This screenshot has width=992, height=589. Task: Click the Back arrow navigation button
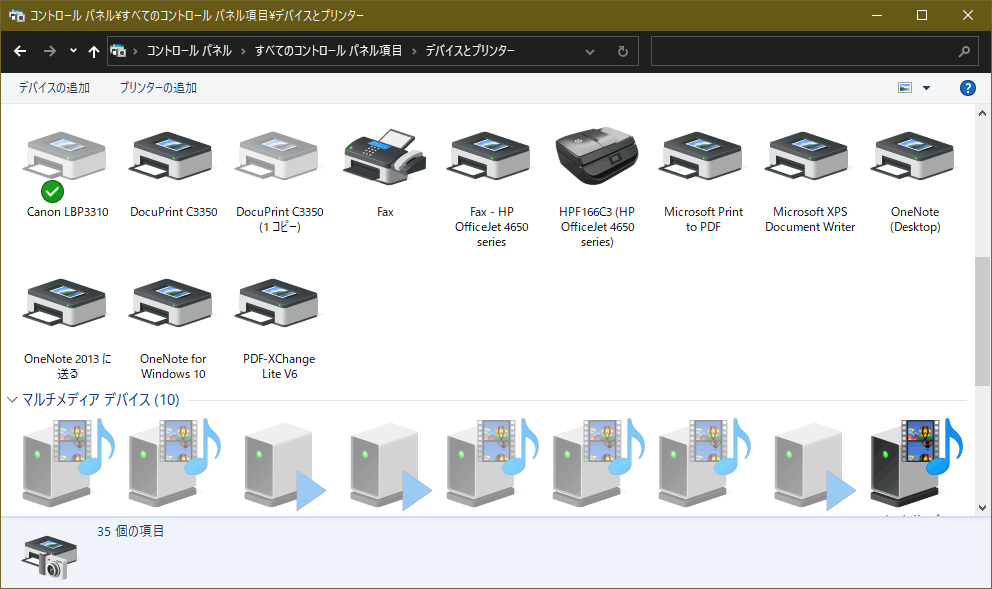click(20, 51)
